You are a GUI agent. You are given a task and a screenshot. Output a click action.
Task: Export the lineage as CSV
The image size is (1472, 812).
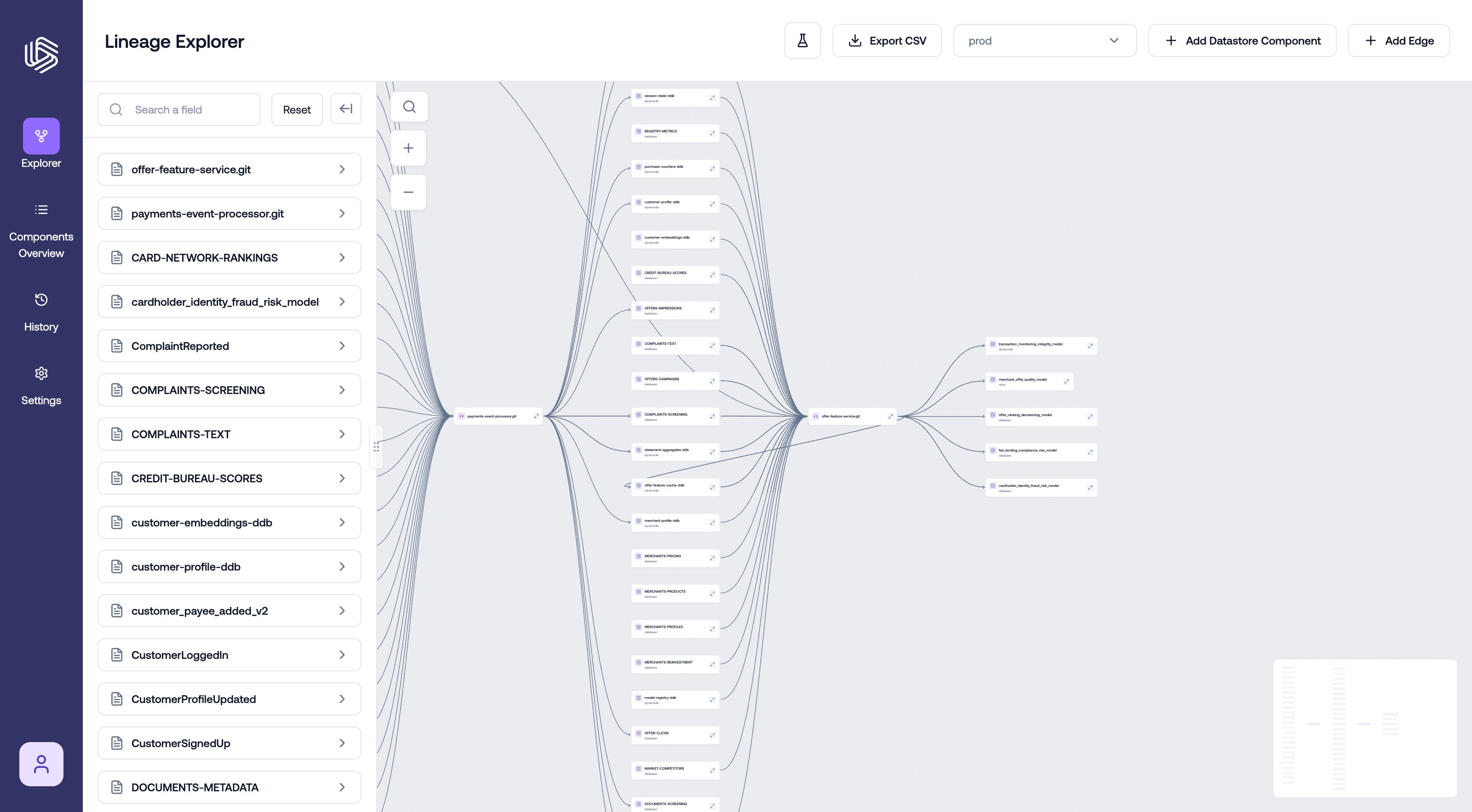click(887, 40)
